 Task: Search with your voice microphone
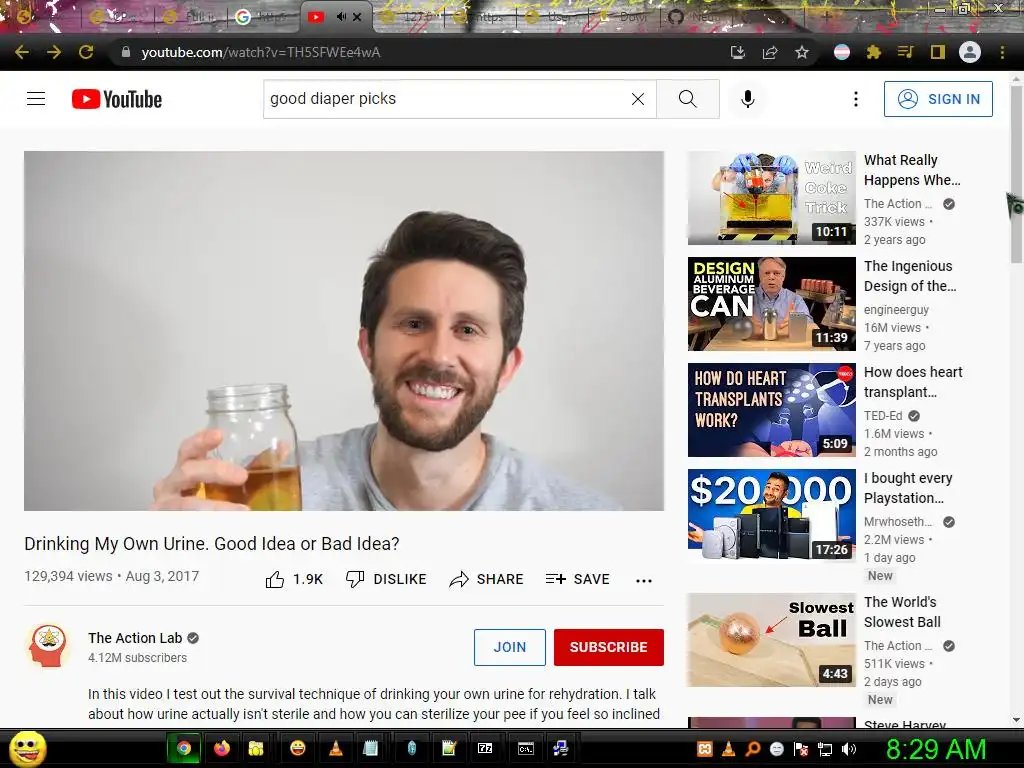pyautogui.click(x=748, y=99)
